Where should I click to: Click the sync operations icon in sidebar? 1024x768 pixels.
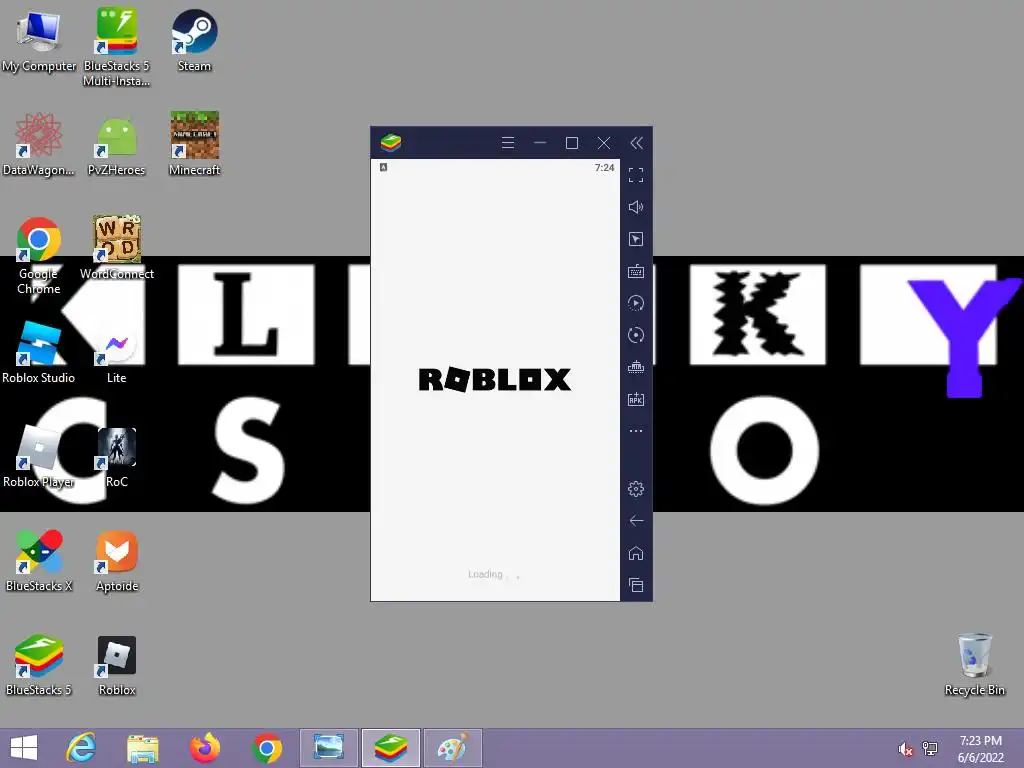(x=636, y=335)
